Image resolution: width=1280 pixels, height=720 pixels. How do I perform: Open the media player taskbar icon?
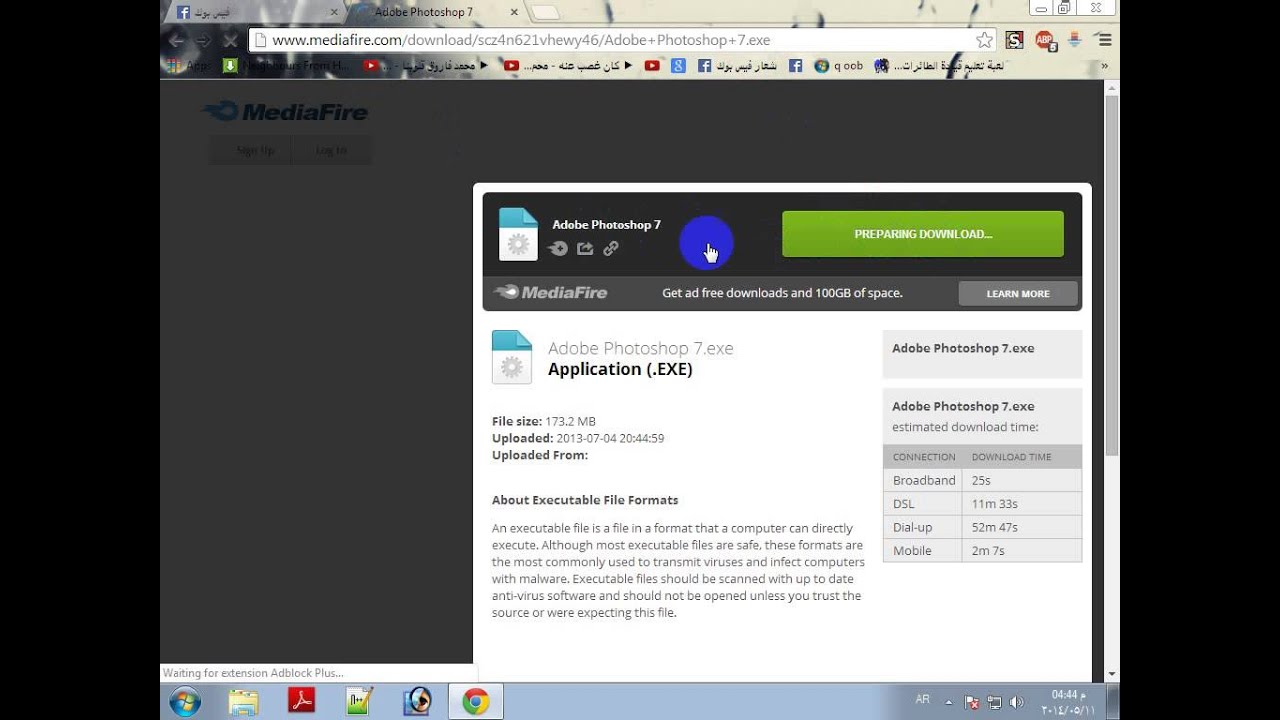coord(417,702)
